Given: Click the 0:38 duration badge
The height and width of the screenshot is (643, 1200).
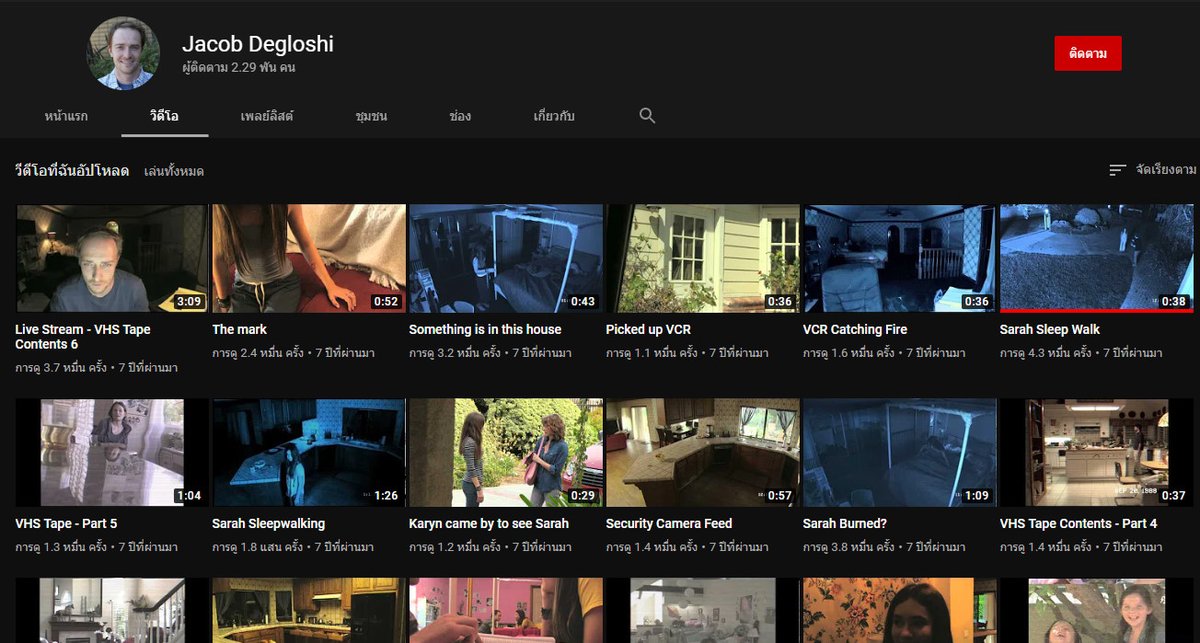Looking at the screenshot, I should tap(1174, 301).
